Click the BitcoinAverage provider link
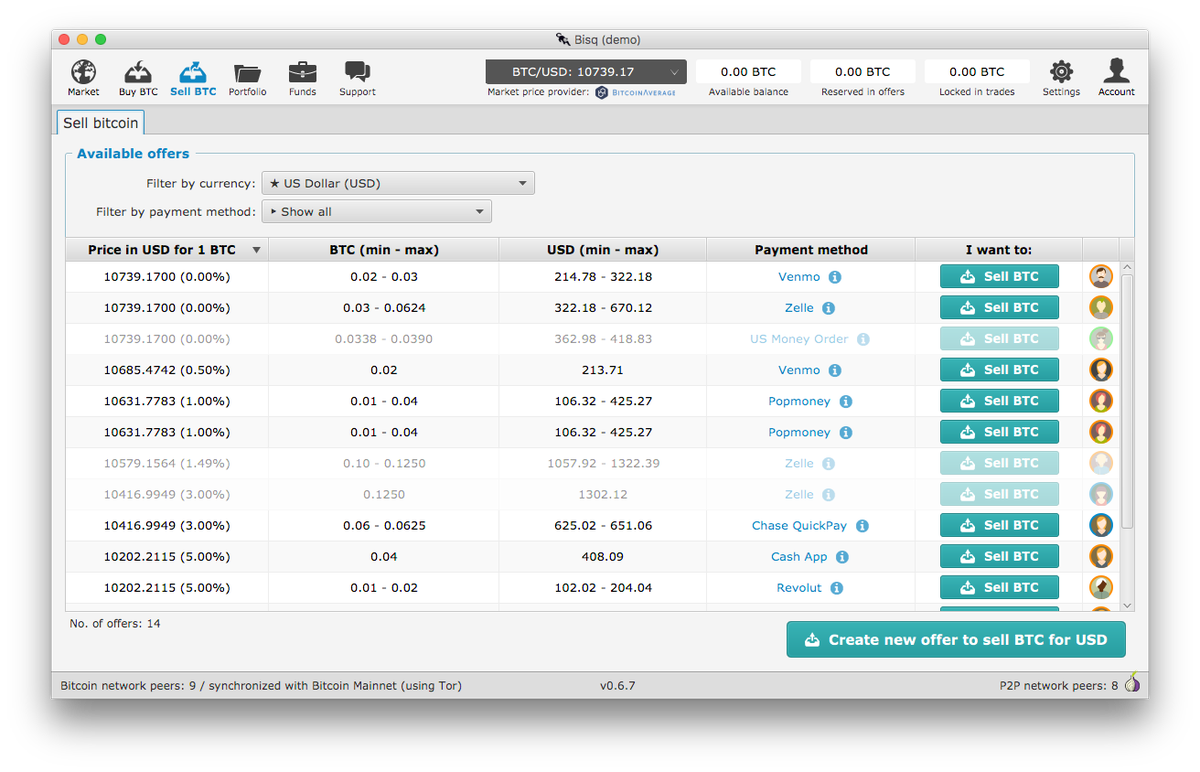Screen dimensions: 1200x772 coord(636,92)
